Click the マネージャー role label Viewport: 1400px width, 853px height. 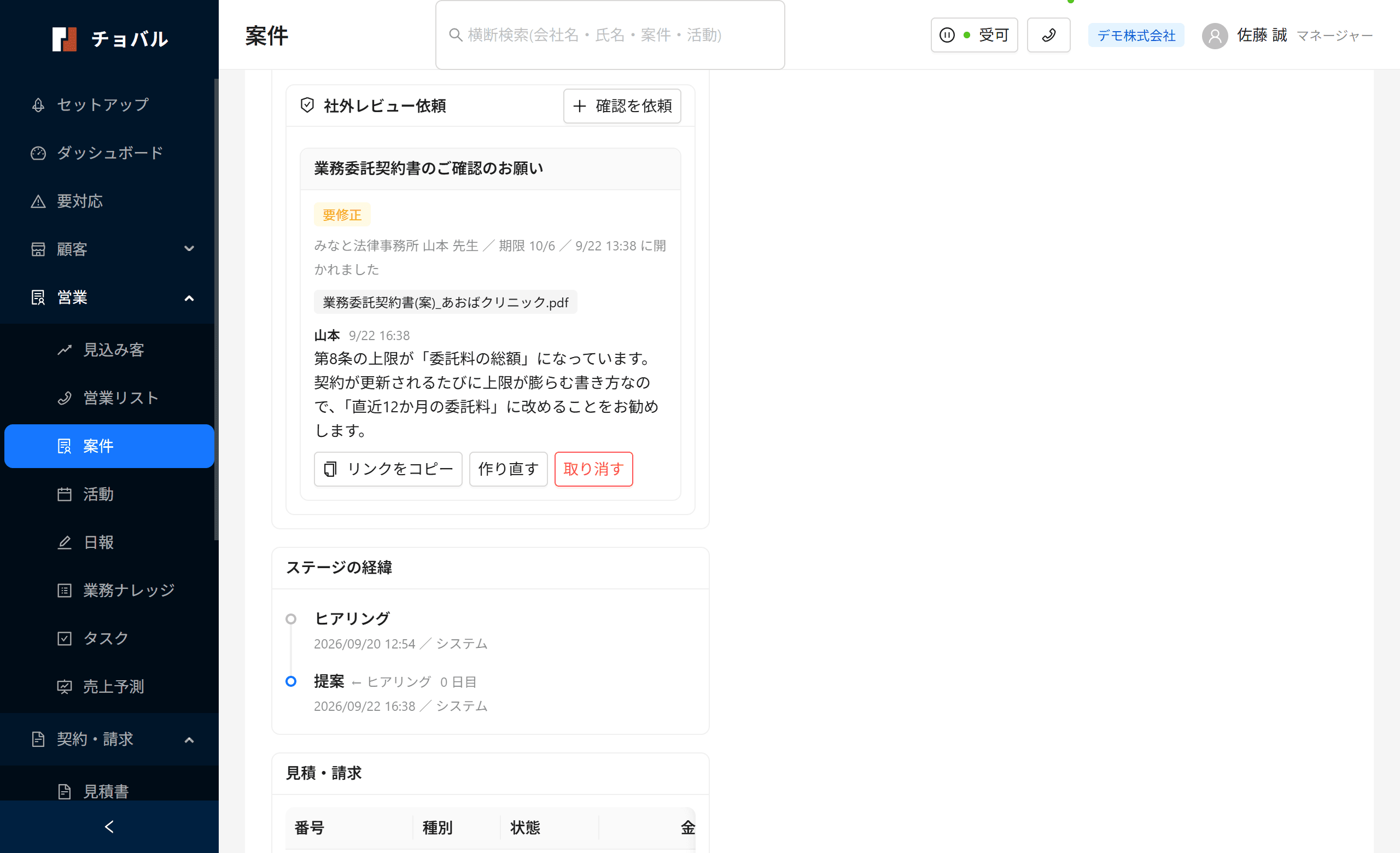tap(1334, 36)
